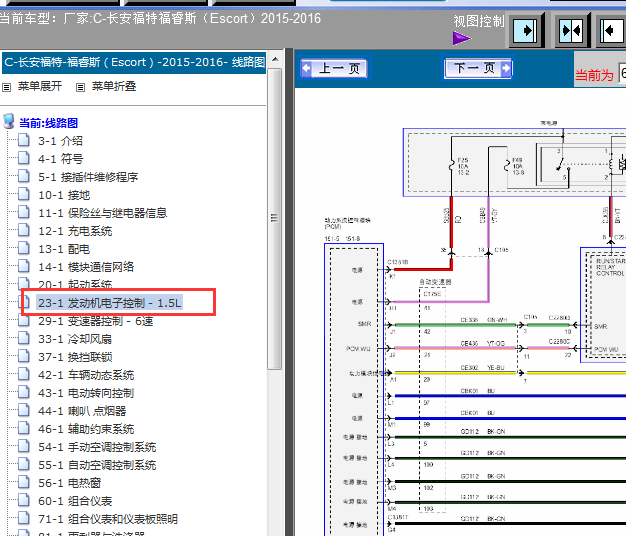Open 56-1 电热窗
This screenshot has width=626, height=536.
pos(69,483)
